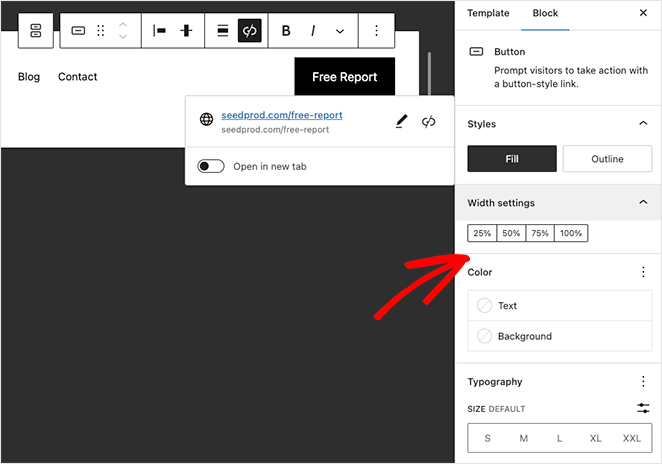Click the typography size settings icon
The width and height of the screenshot is (662, 464).
tap(643, 408)
